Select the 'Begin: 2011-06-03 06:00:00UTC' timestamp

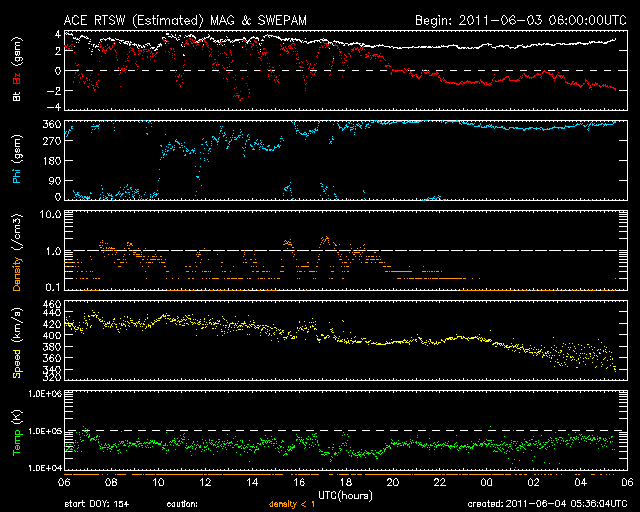[521, 20]
